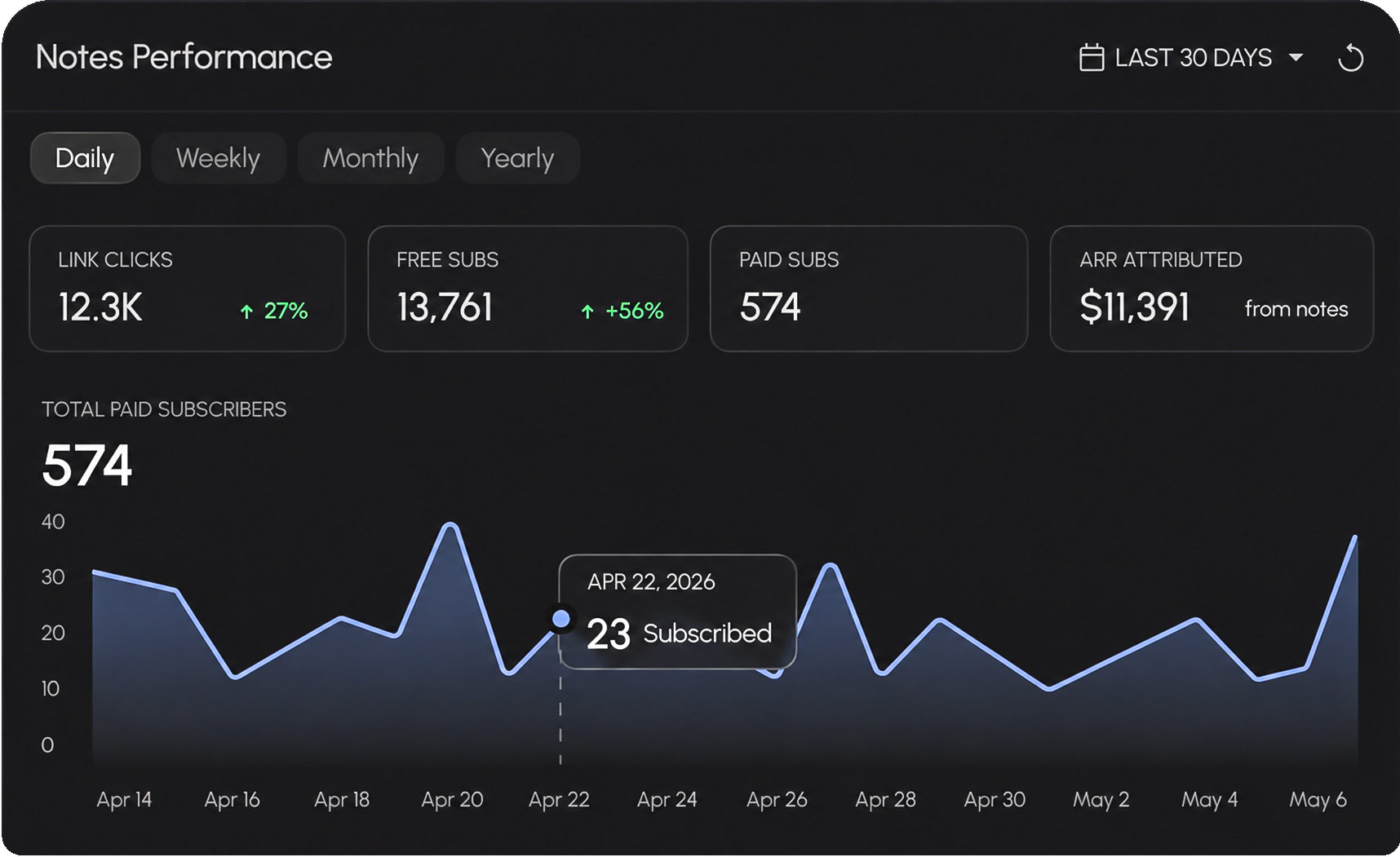The image size is (1400, 857).
Task: Click the Apr 16 axis label
Action: tap(232, 800)
